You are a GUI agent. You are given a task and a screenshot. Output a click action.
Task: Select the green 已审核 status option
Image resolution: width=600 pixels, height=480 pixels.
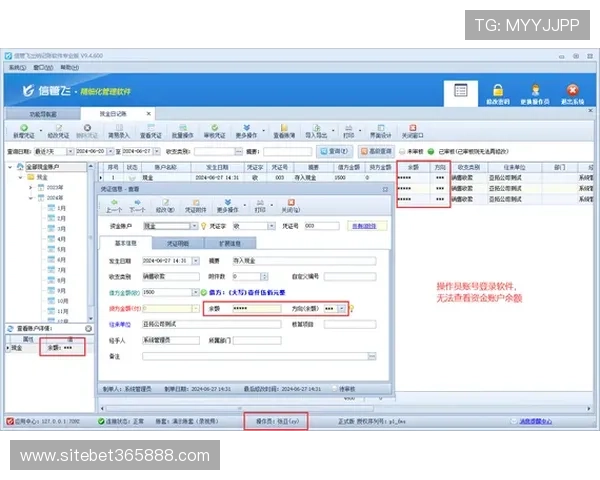click(431, 152)
